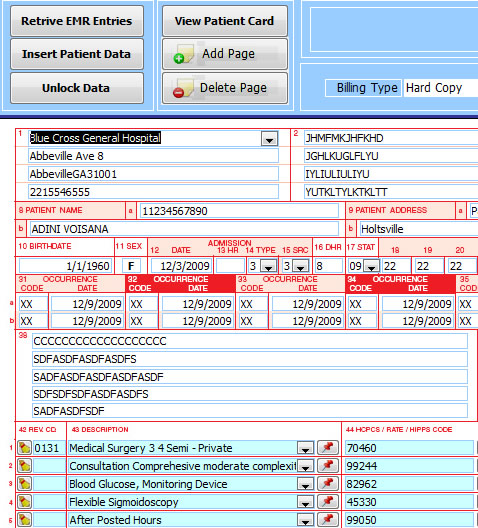This screenshot has height=528, width=478.
Task: Click the CCCCCCCCCCCCCCCCCC line in box 38
Action: click(250, 341)
